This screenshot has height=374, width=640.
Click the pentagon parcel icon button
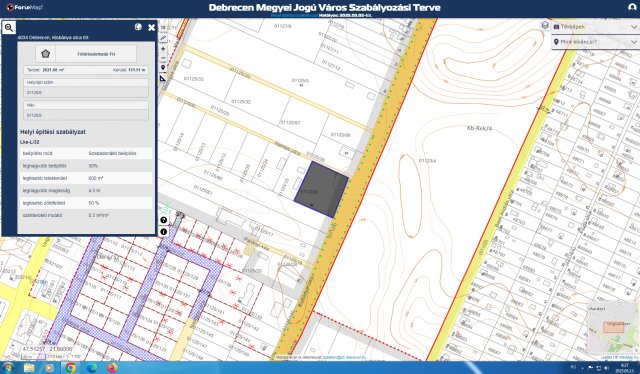[45, 54]
